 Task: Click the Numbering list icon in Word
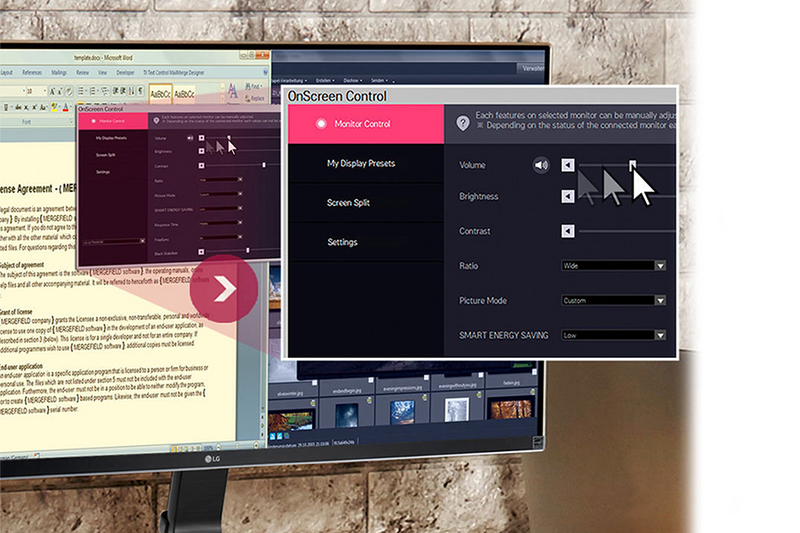(x=92, y=92)
